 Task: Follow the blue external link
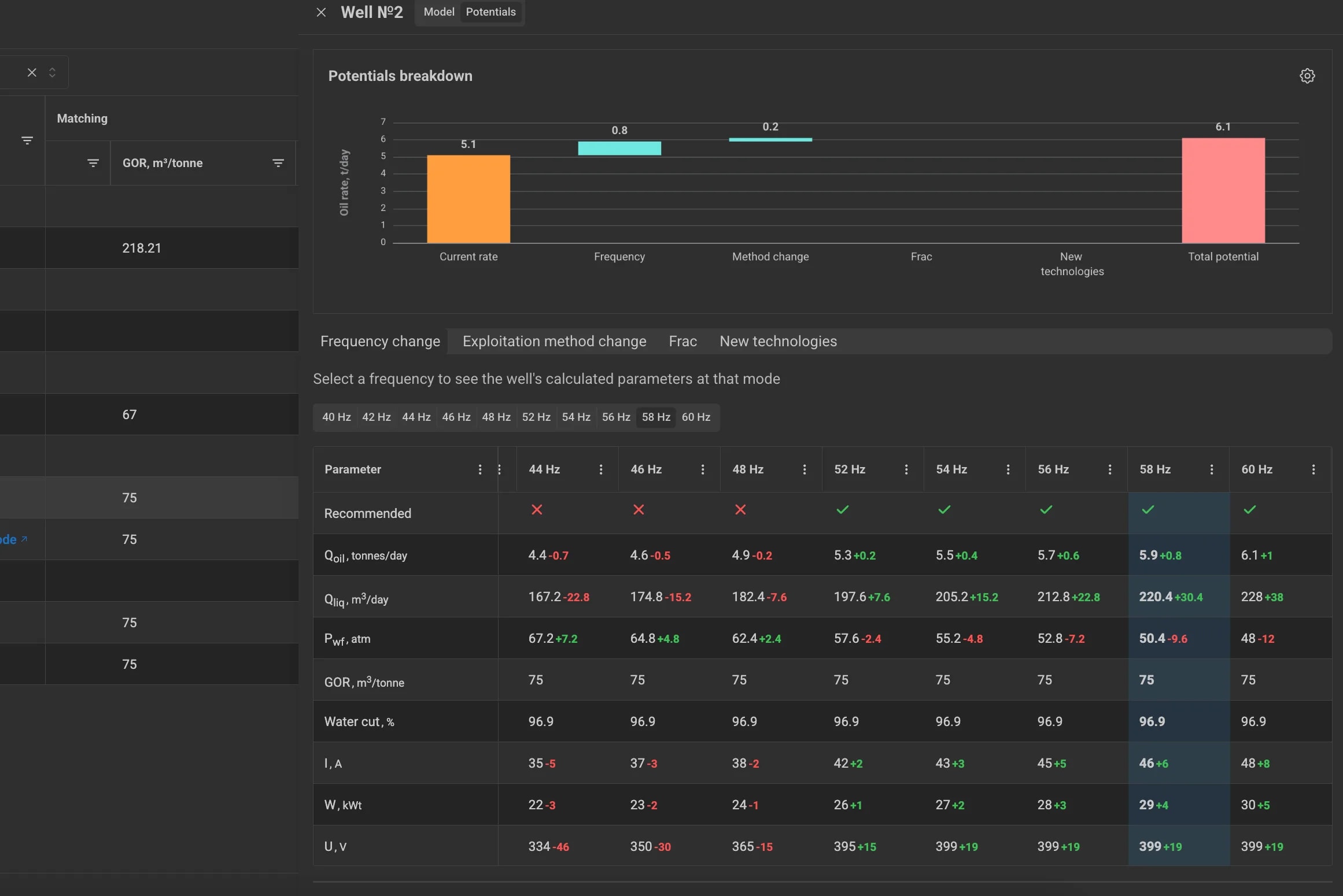coord(14,539)
